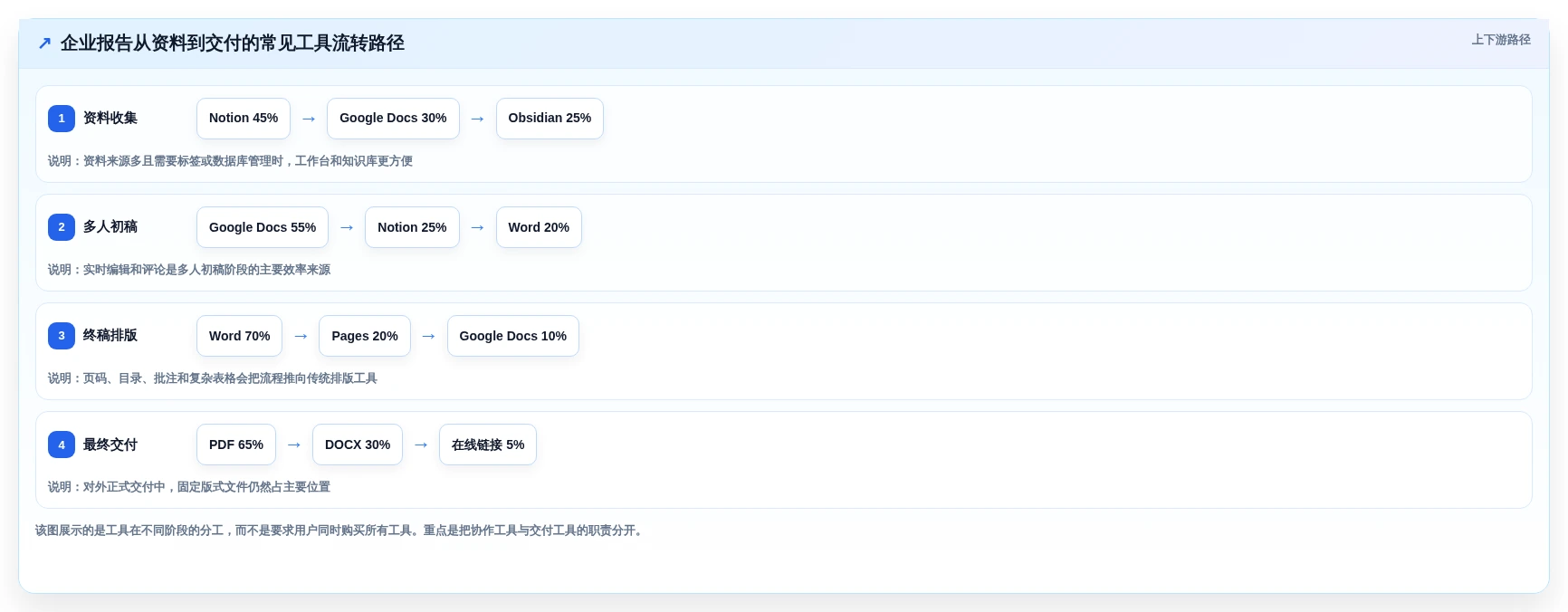The height and width of the screenshot is (612, 1568).
Task: Click the 上下游路径 label
Action: click(1501, 40)
